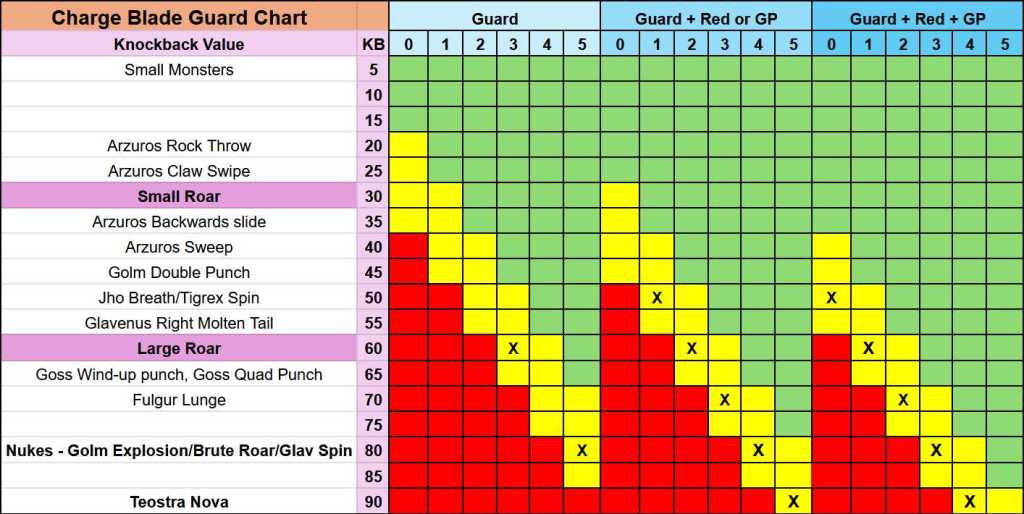Click the "Large Roar" category row label
Screen dimensions: 1024x514
pyautogui.click(x=179, y=349)
